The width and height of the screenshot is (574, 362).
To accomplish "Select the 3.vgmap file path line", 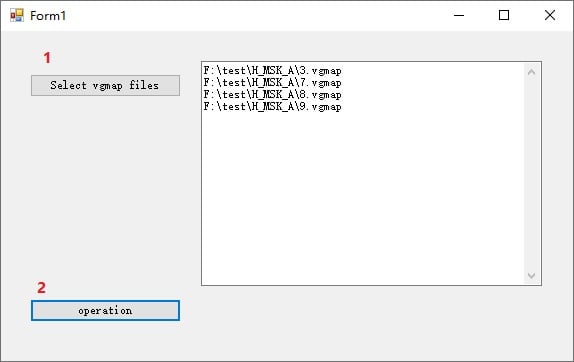I will point(272,70).
